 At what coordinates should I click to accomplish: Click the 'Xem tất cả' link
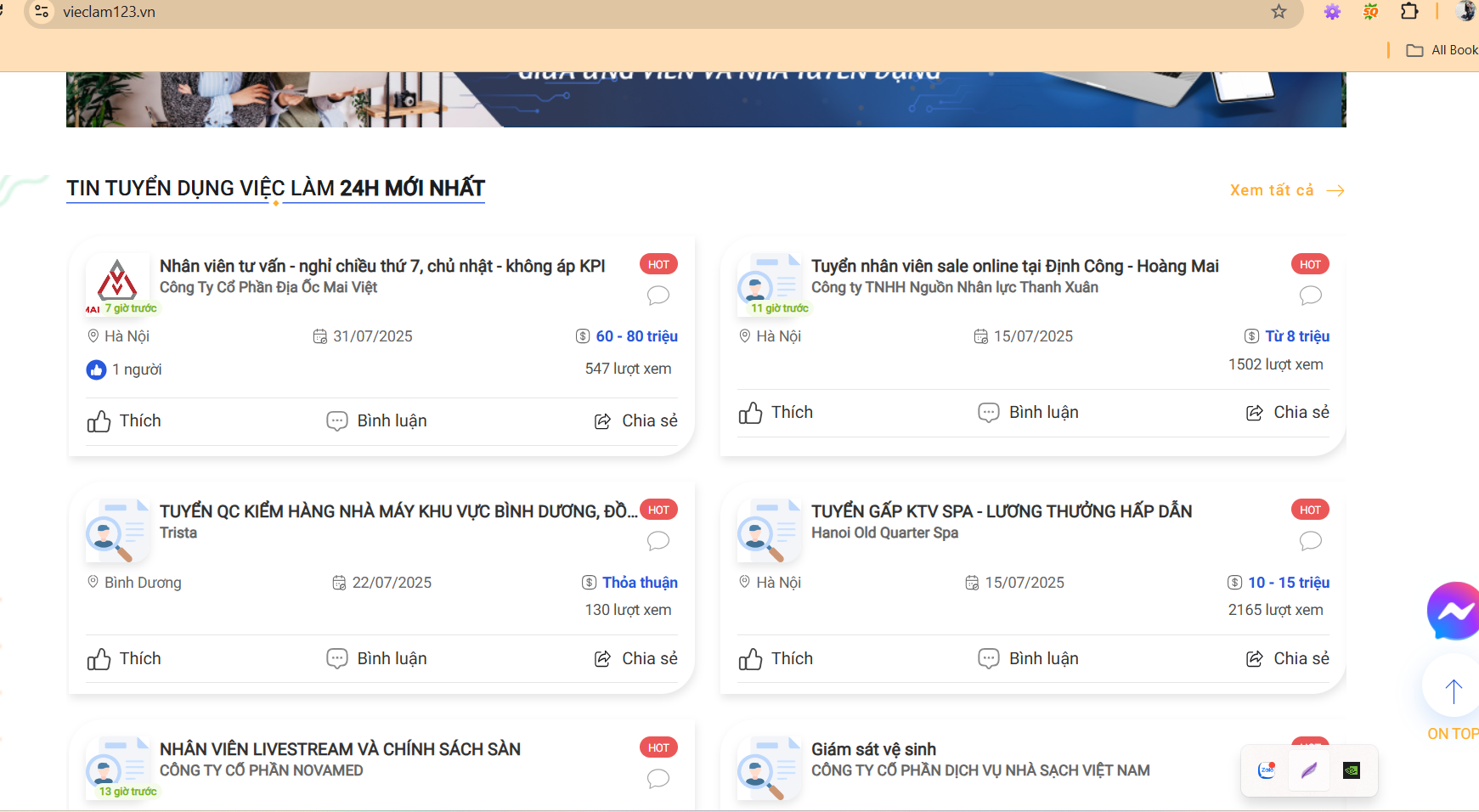click(1270, 190)
